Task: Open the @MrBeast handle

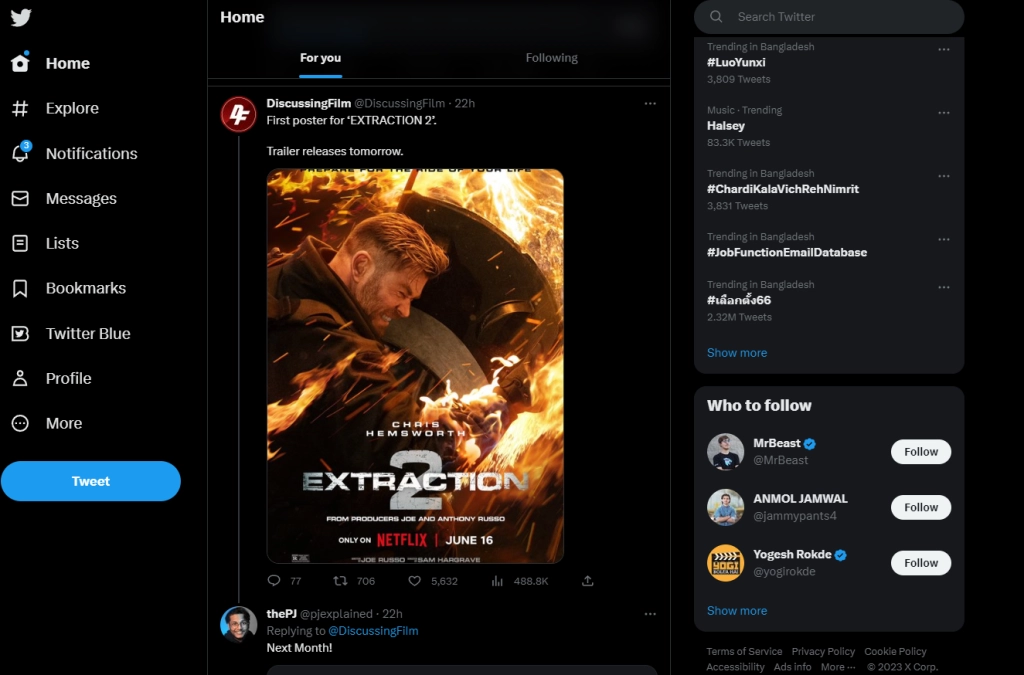Action: pyautogui.click(x=780, y=460)
